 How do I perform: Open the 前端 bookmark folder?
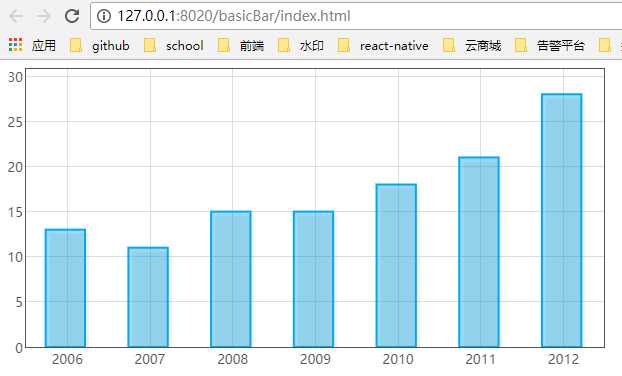[x=240, y=46]
